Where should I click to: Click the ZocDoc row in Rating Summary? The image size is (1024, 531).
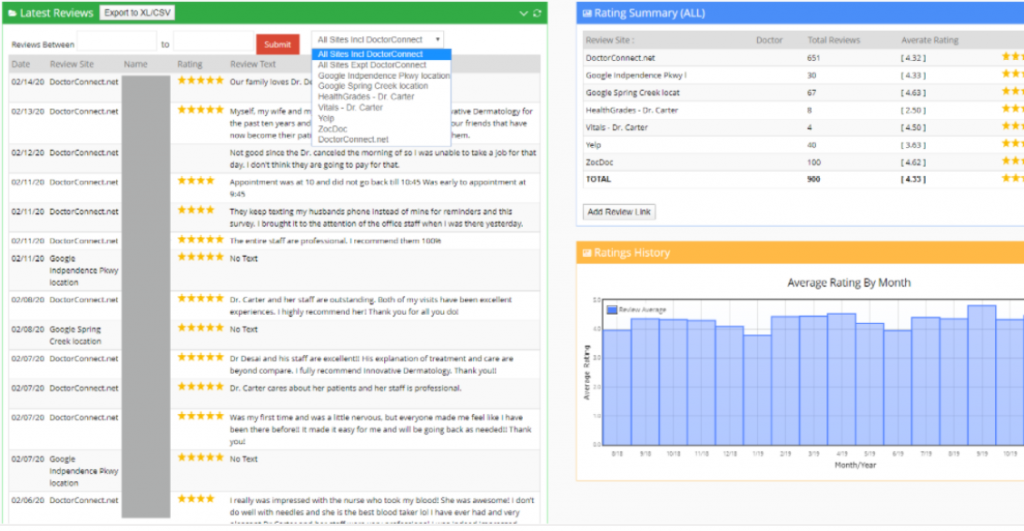[803, 162]
